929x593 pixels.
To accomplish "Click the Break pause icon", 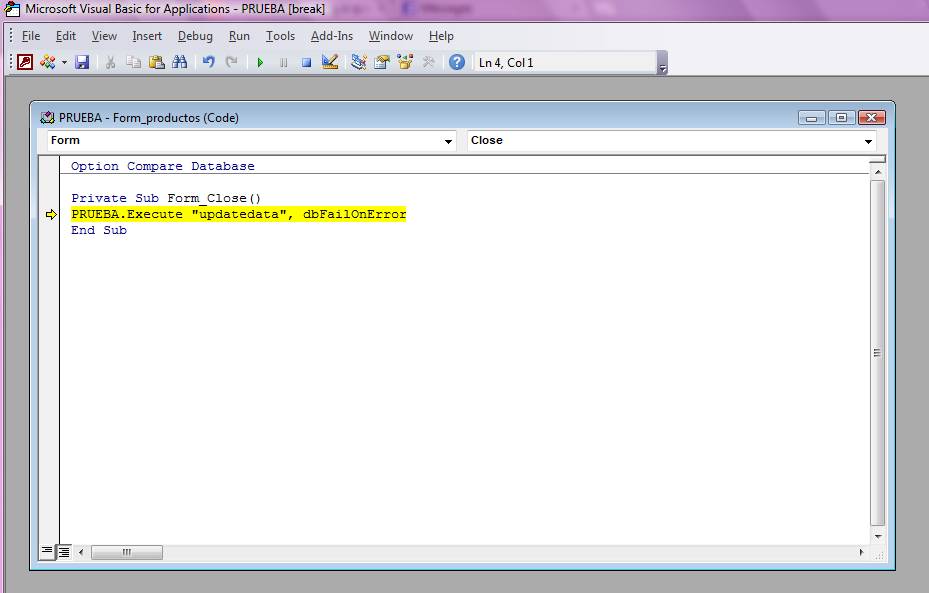I will click(283, 62).
